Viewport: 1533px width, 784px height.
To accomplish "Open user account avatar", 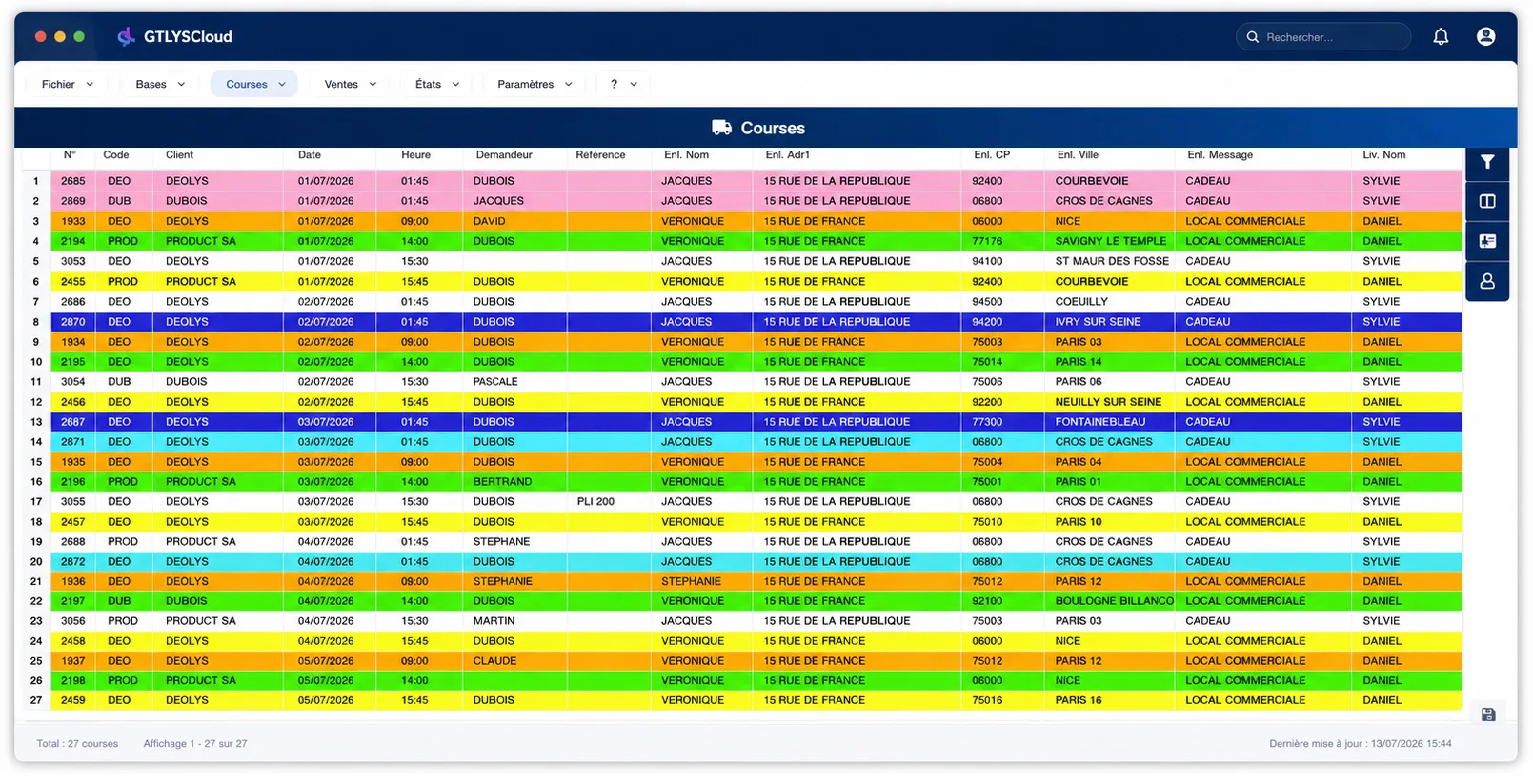I will point(1485,36).
